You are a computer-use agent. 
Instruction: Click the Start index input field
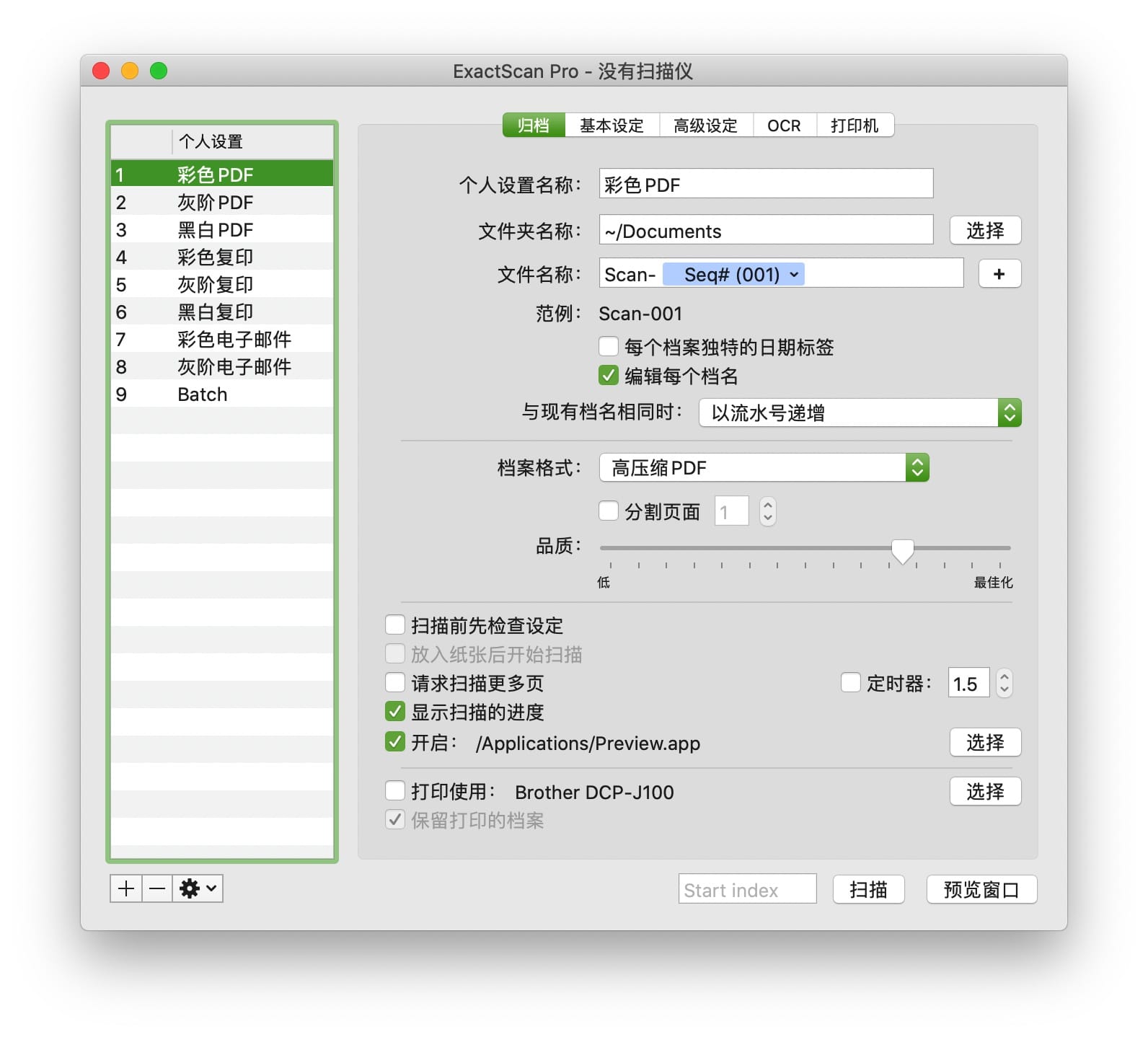click(747, 889)
